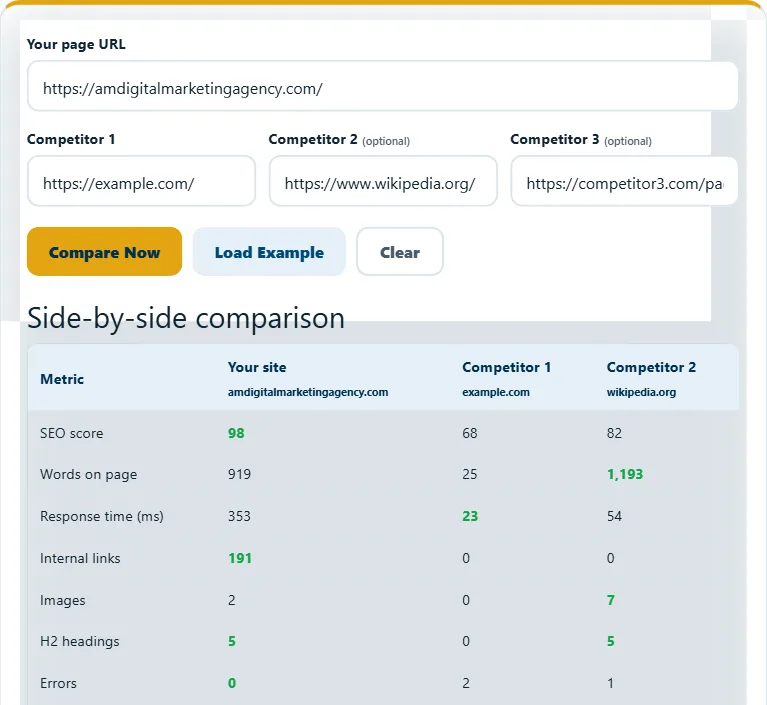Click the Clear button

point(400,251)
